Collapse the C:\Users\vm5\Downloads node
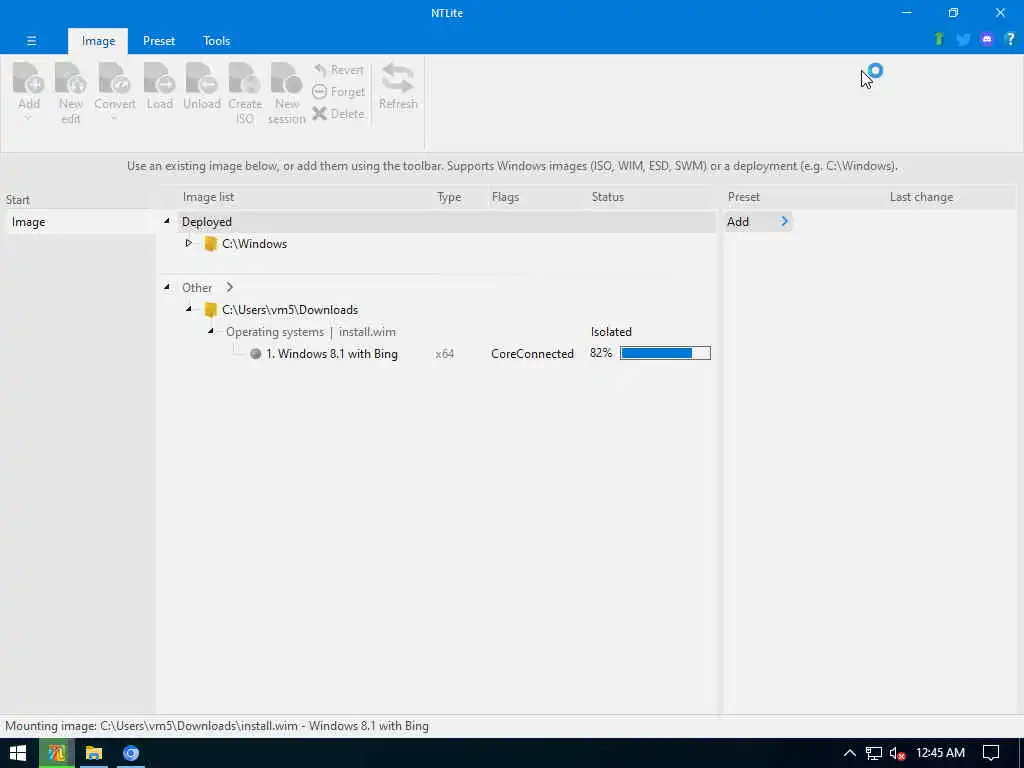Image resolution: width=1024 pixels, height=768 pixels. click(189, 309)
